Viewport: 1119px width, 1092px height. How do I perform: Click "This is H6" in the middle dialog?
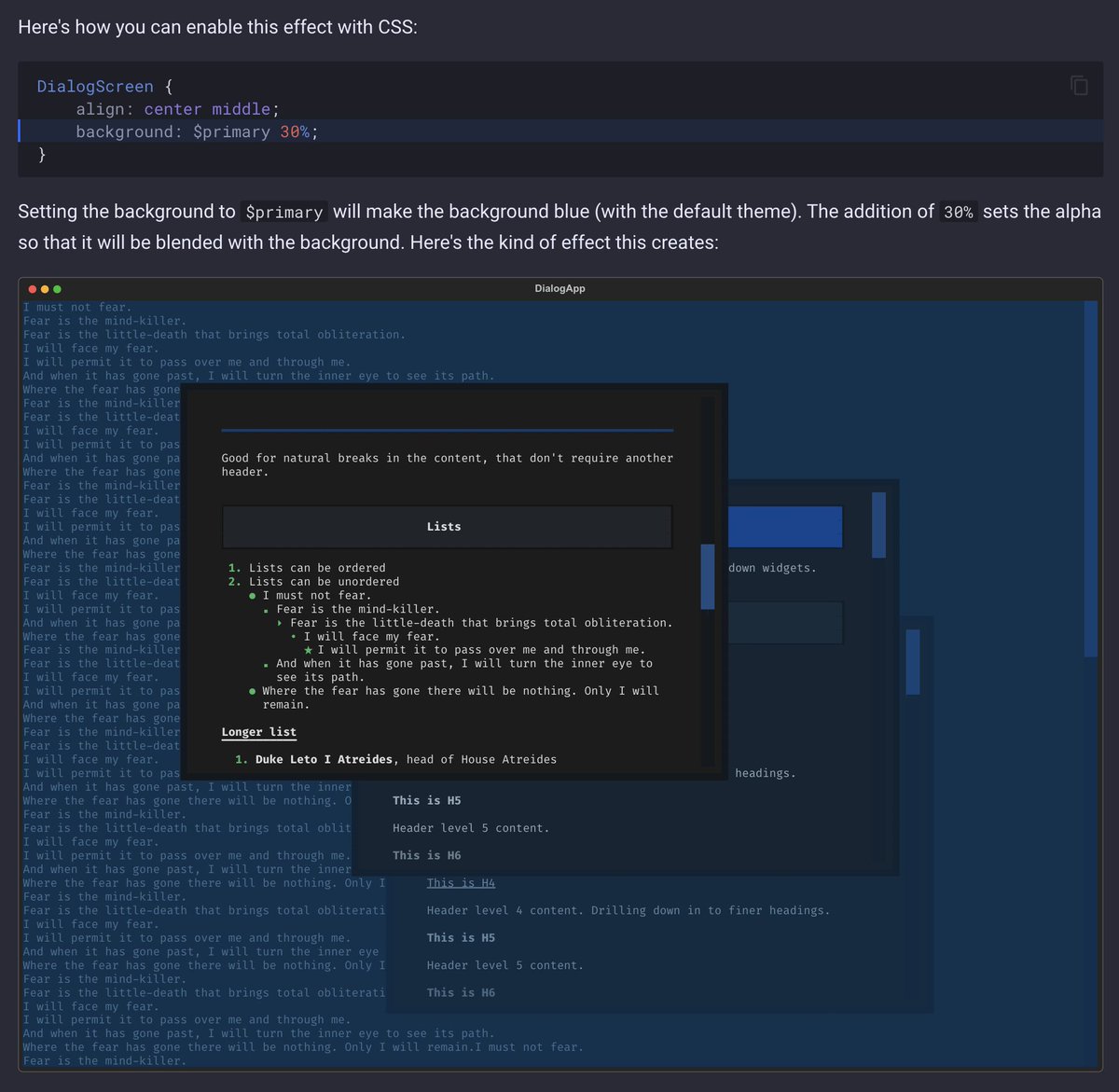(427, 855)
